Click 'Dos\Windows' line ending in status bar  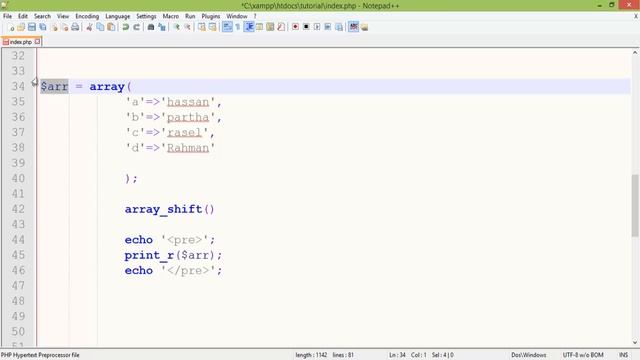click(529, 355)
